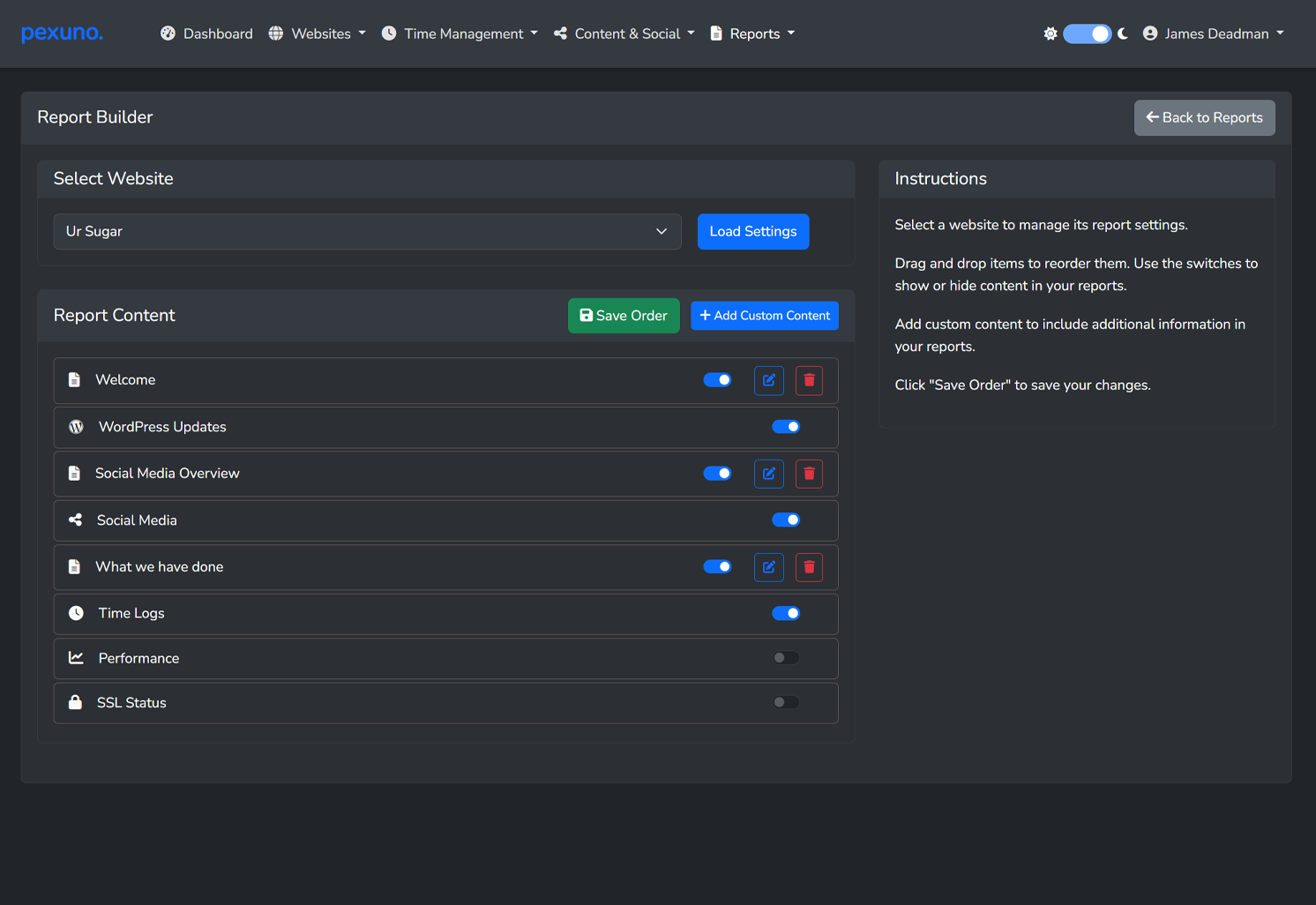Click the lock icon beside SSL Status
The image size is (1316, 905).
[76, 702]
